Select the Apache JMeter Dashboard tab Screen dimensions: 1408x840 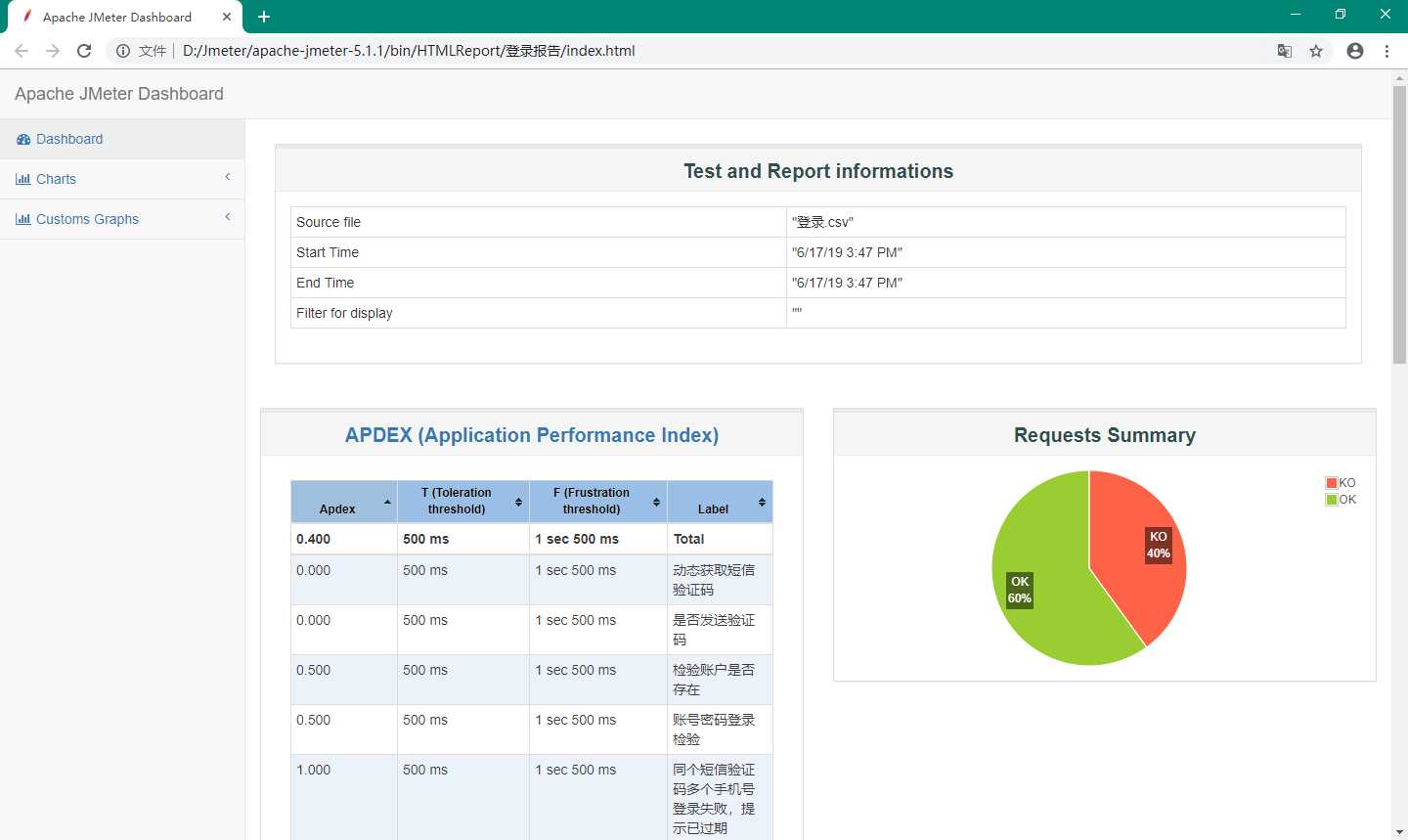click(x=125, y=17)
